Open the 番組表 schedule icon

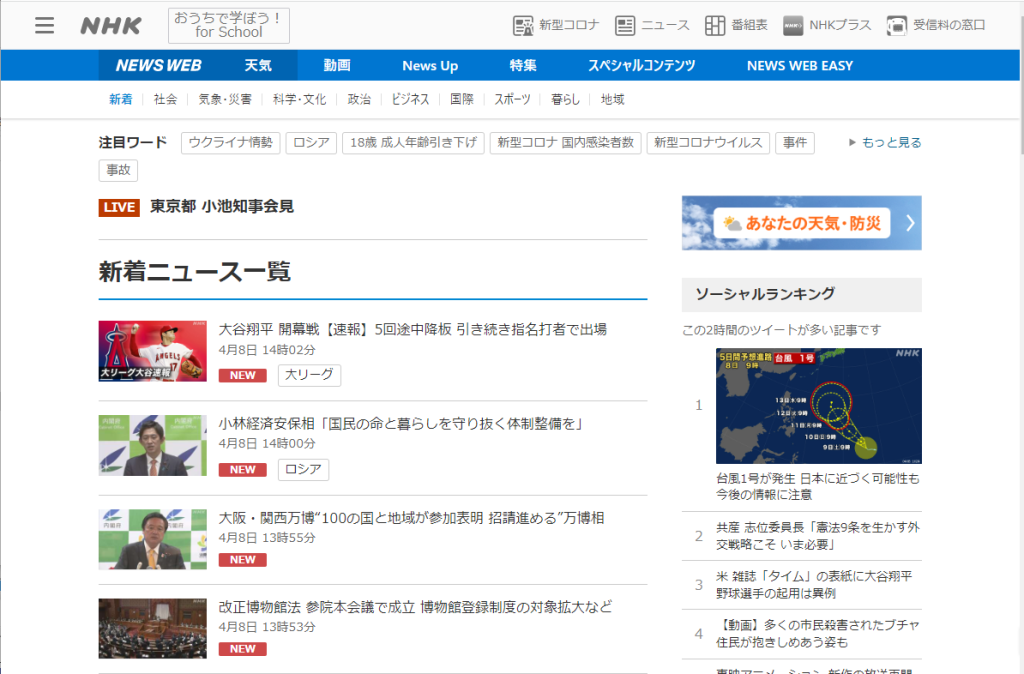[x=715, y=26]
